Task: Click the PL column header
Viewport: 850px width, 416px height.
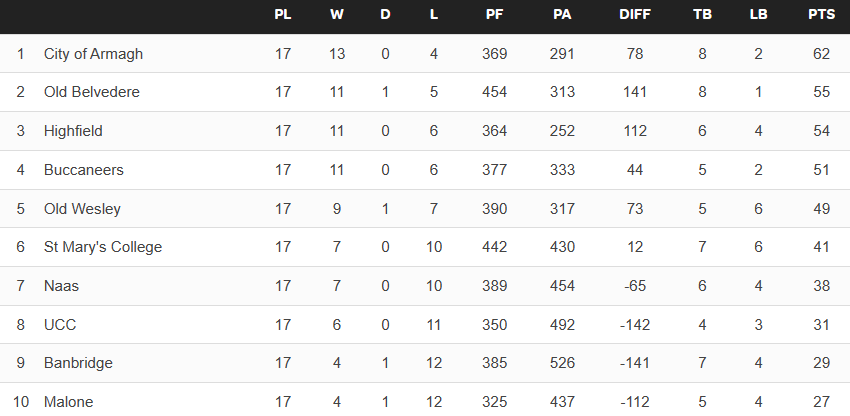Action: pos(283,15)
